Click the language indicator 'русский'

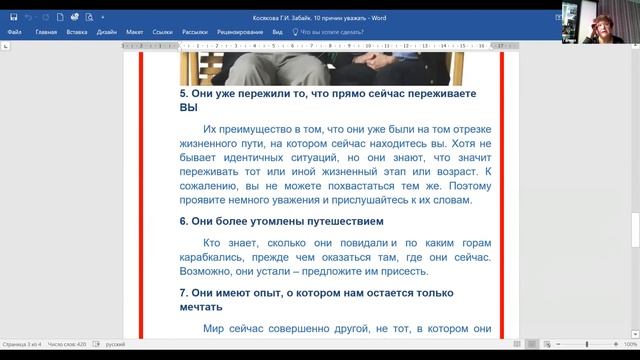coord(116,344)
